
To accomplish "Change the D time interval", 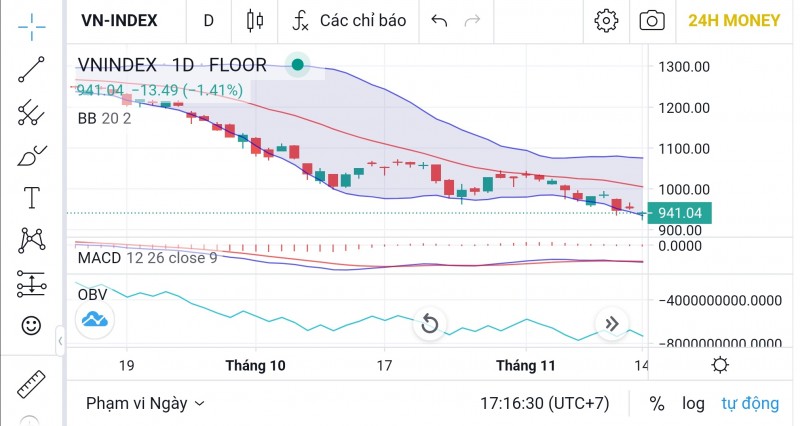I will pyautogui.click(x=208, y=20).
